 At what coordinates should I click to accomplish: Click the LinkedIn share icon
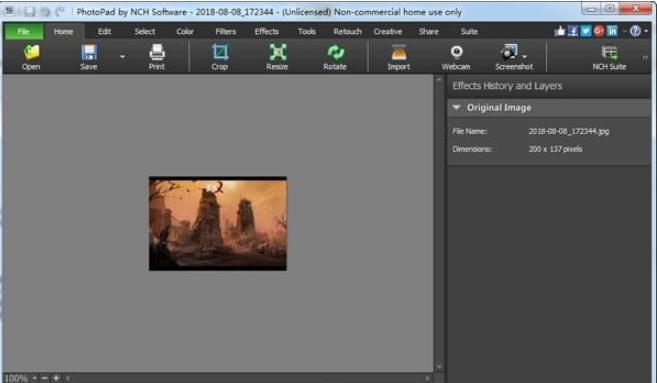coord(612,31)
